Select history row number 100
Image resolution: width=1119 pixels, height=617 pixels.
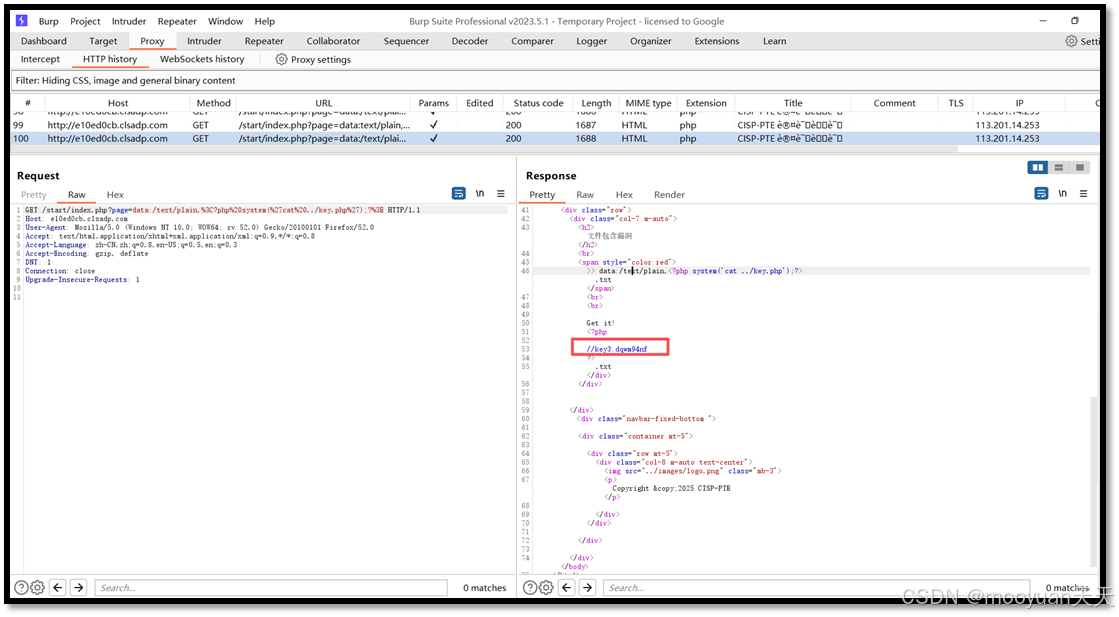coord(555,138)
